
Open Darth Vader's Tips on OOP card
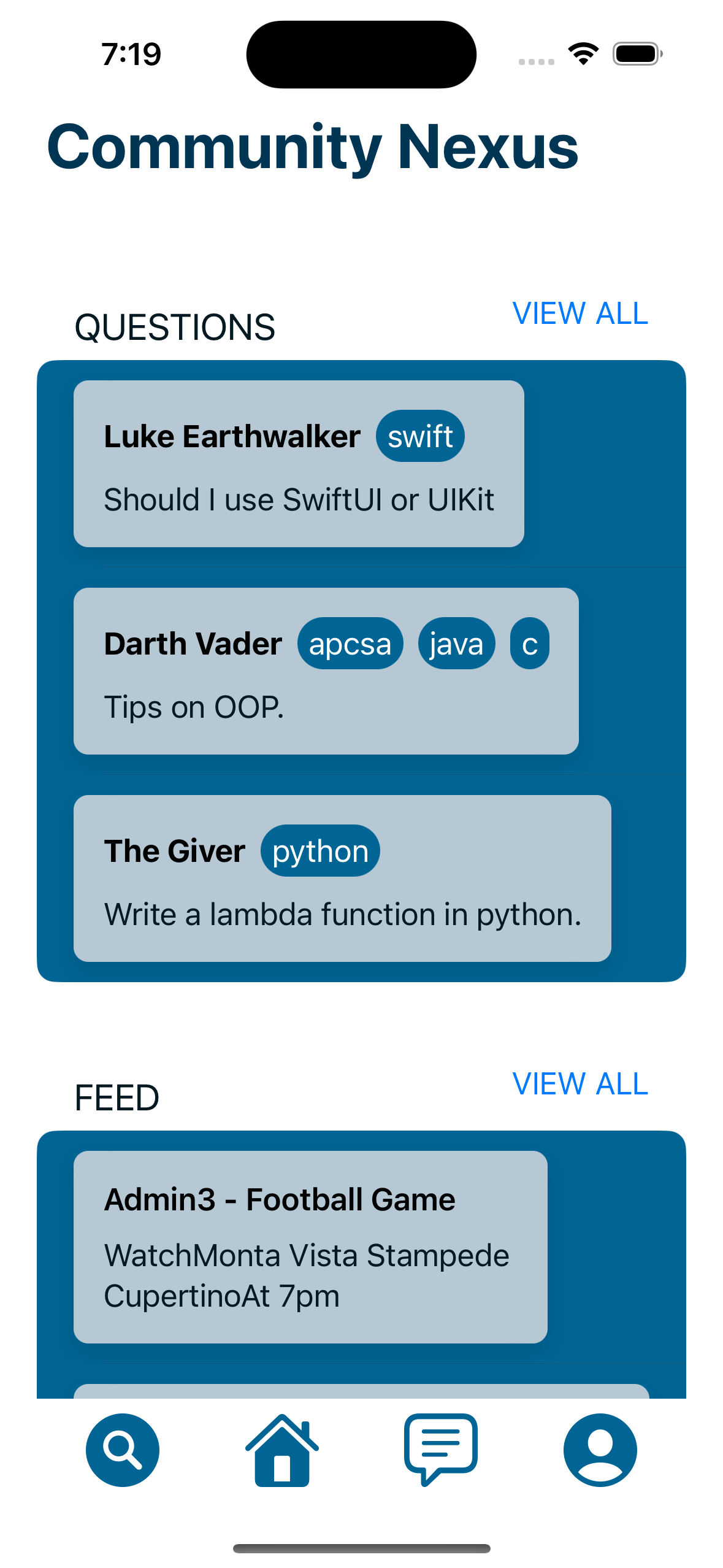coord(326,671)
